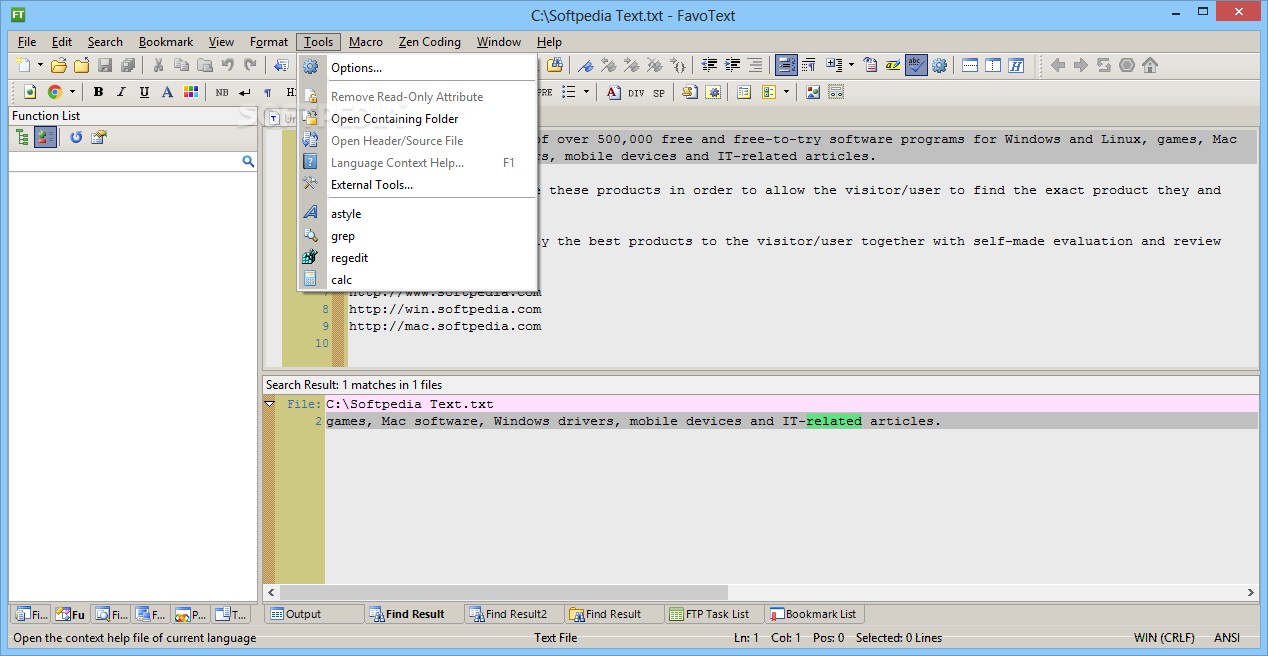
Task: Click the NB non-breaking space icon
Action: tap(221, 92)
